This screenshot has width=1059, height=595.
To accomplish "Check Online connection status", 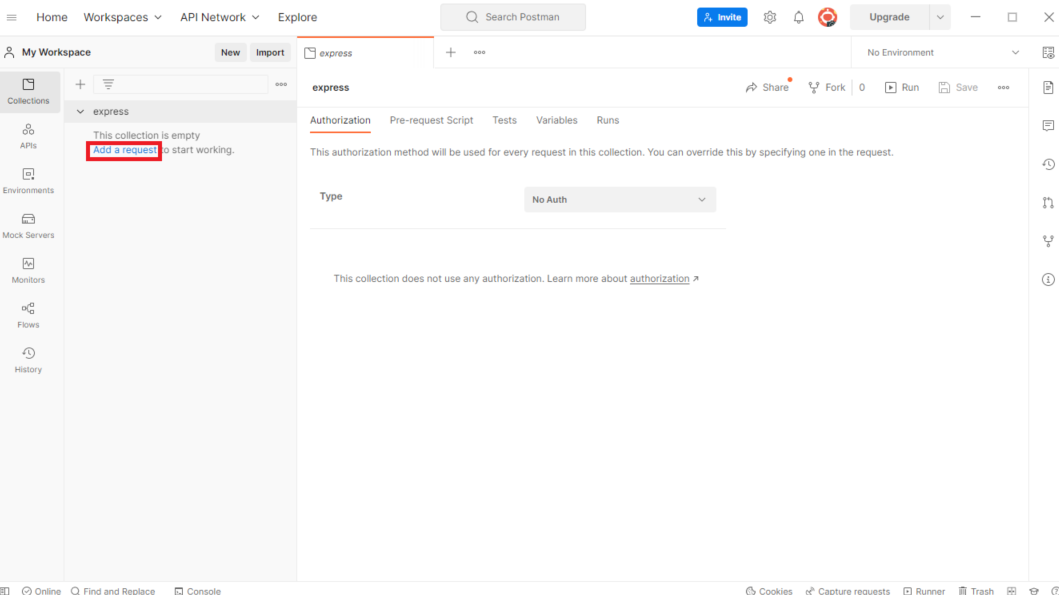I will [x=41, y=590].
